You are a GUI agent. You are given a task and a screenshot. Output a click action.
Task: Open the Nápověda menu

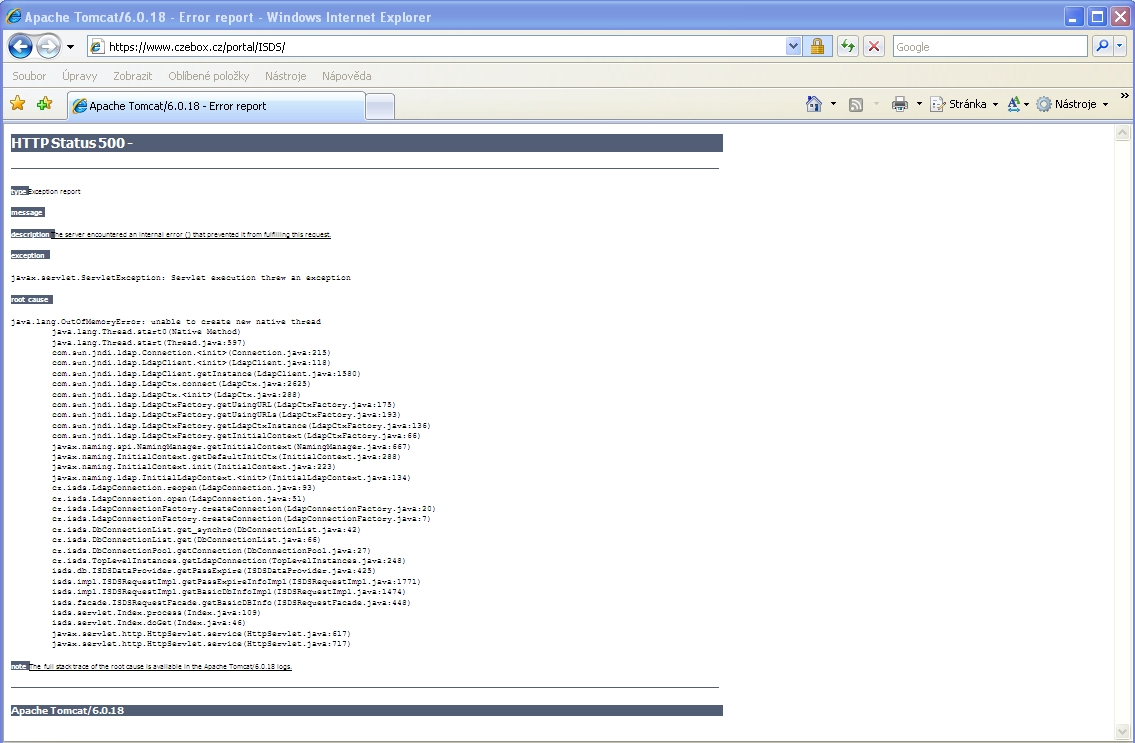point(346,76)
